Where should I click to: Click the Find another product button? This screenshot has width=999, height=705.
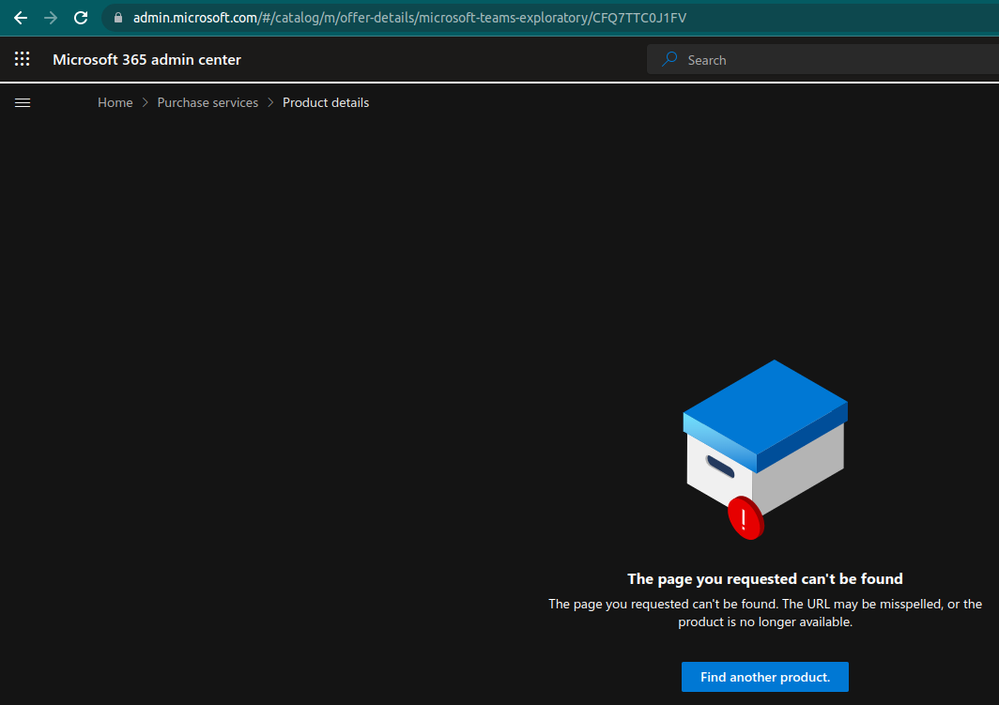point(764,677)
